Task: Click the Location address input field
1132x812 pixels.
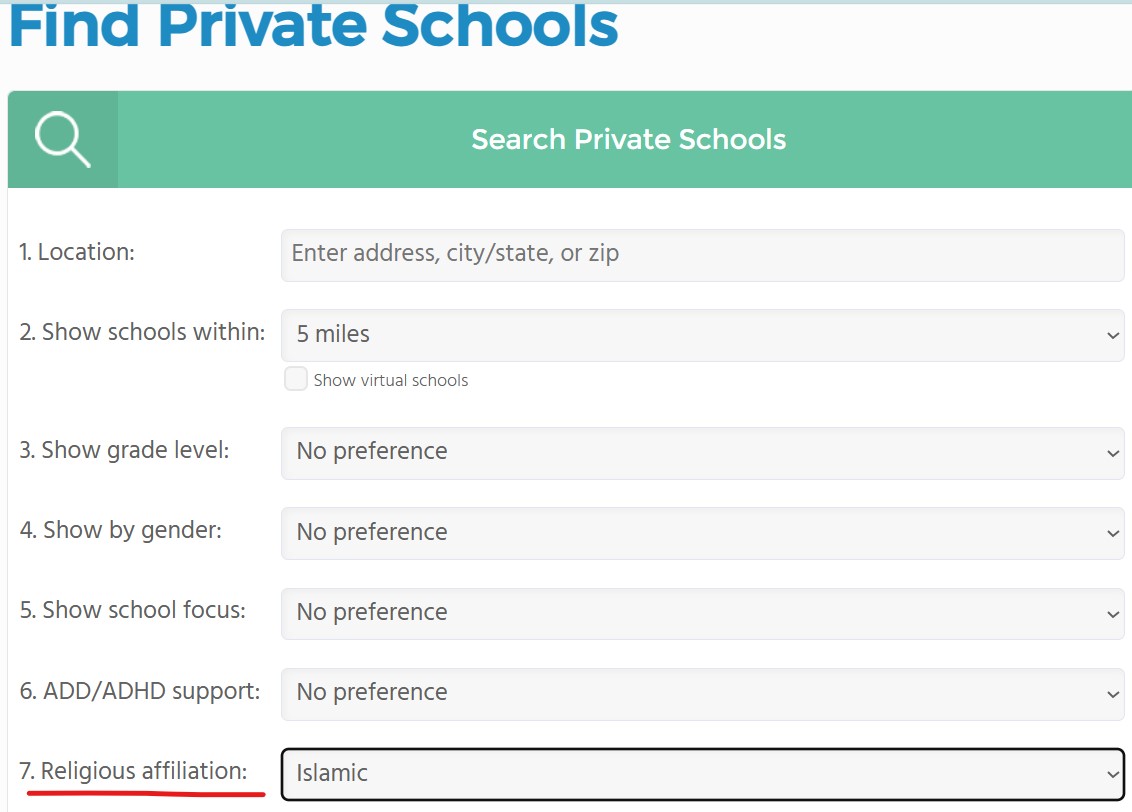Action: (702, 254)
